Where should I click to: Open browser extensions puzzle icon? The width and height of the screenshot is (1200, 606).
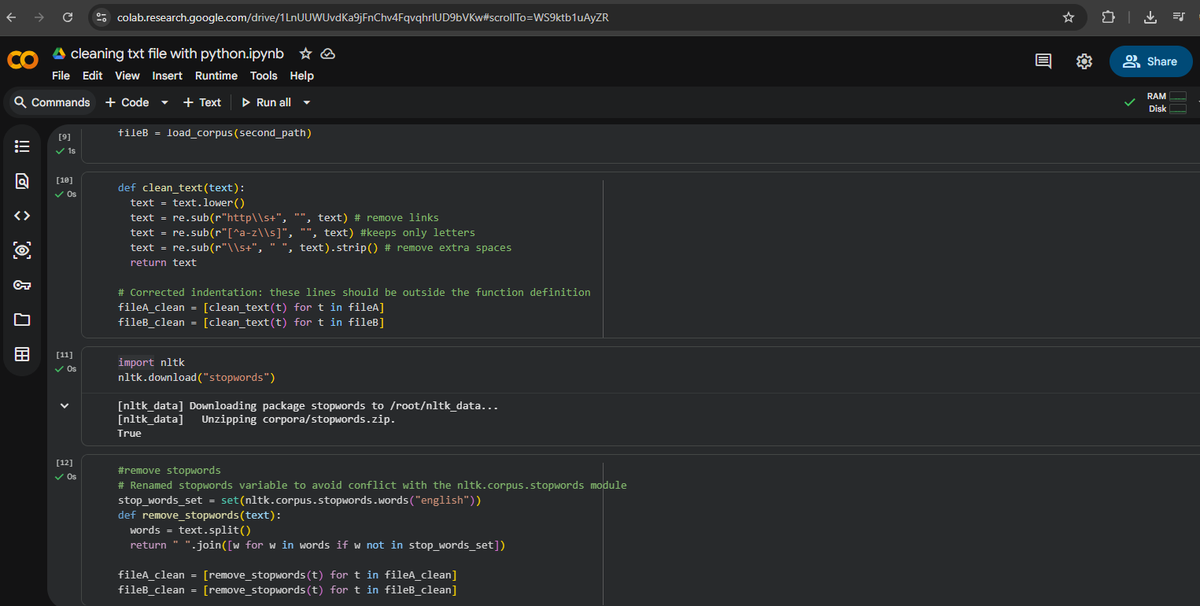pyautogui.click(x=1108, y=17)
